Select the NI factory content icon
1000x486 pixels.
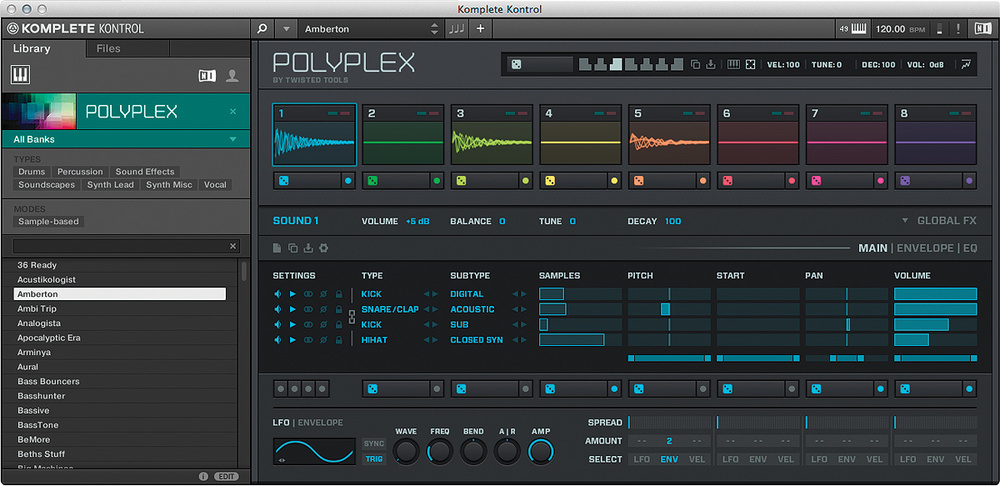207,76
